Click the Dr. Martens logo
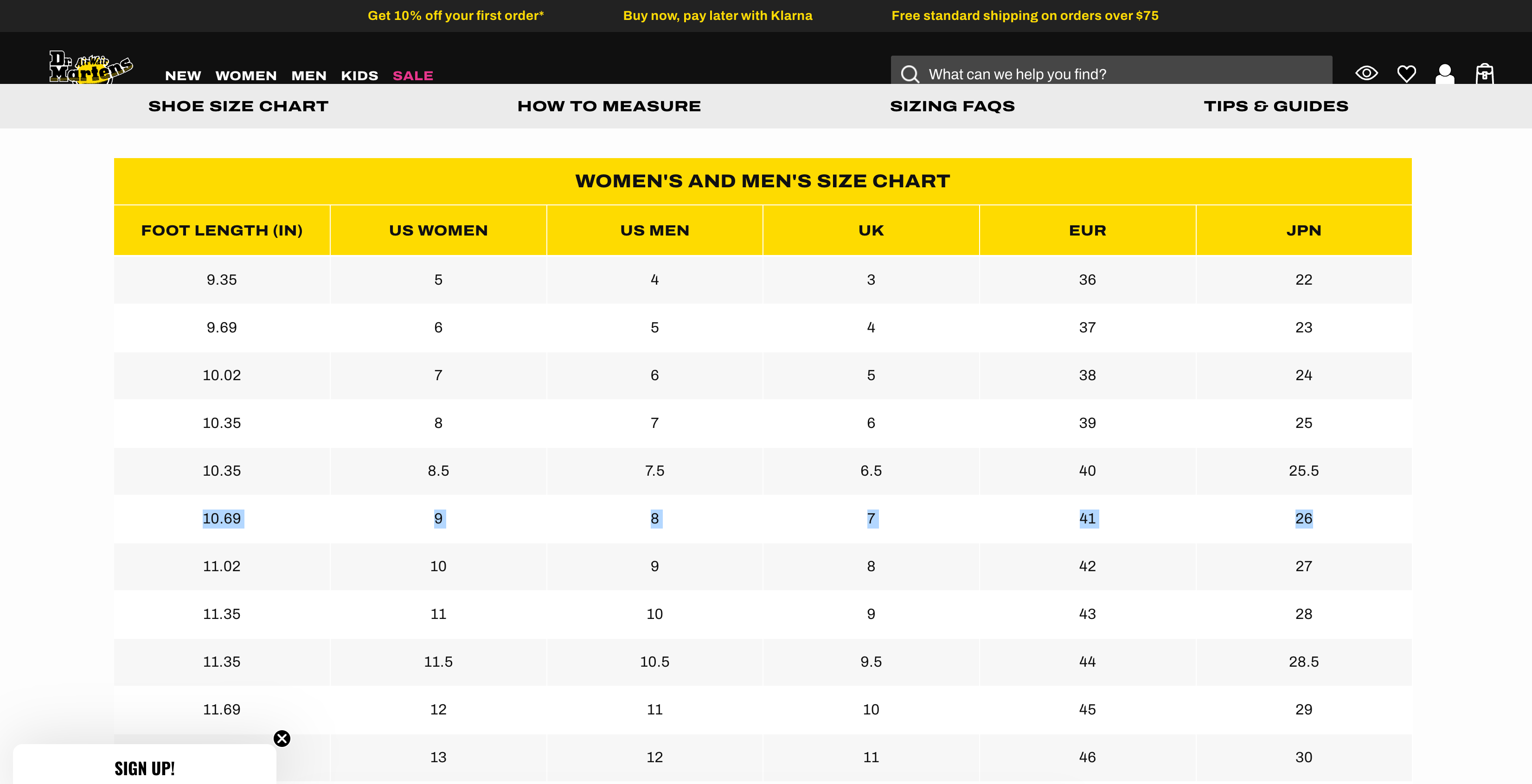Screen dimensions: 1532x784 click(91, 67)
